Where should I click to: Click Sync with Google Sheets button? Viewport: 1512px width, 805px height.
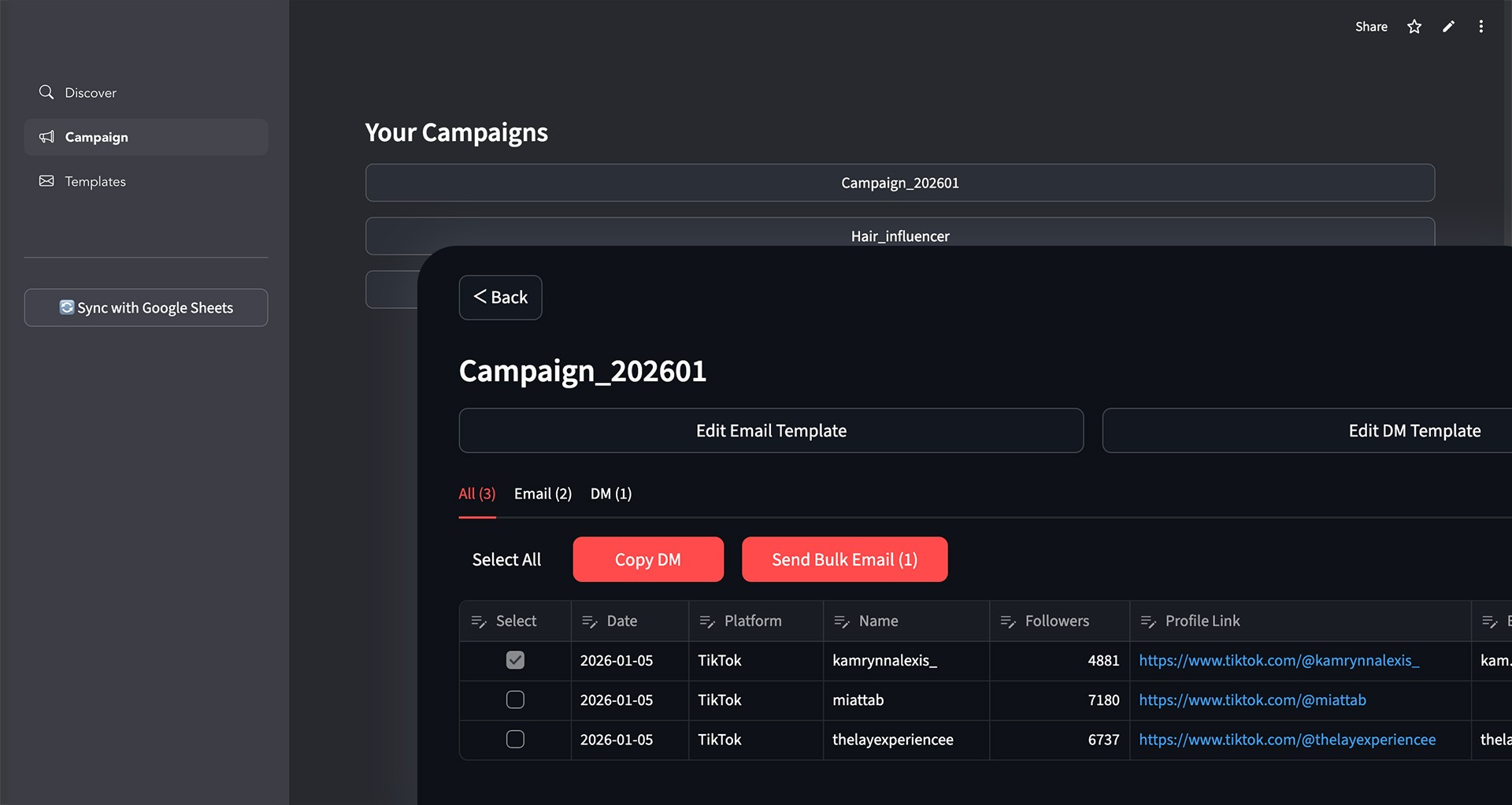pyautogui.click(x=146, y=308)
